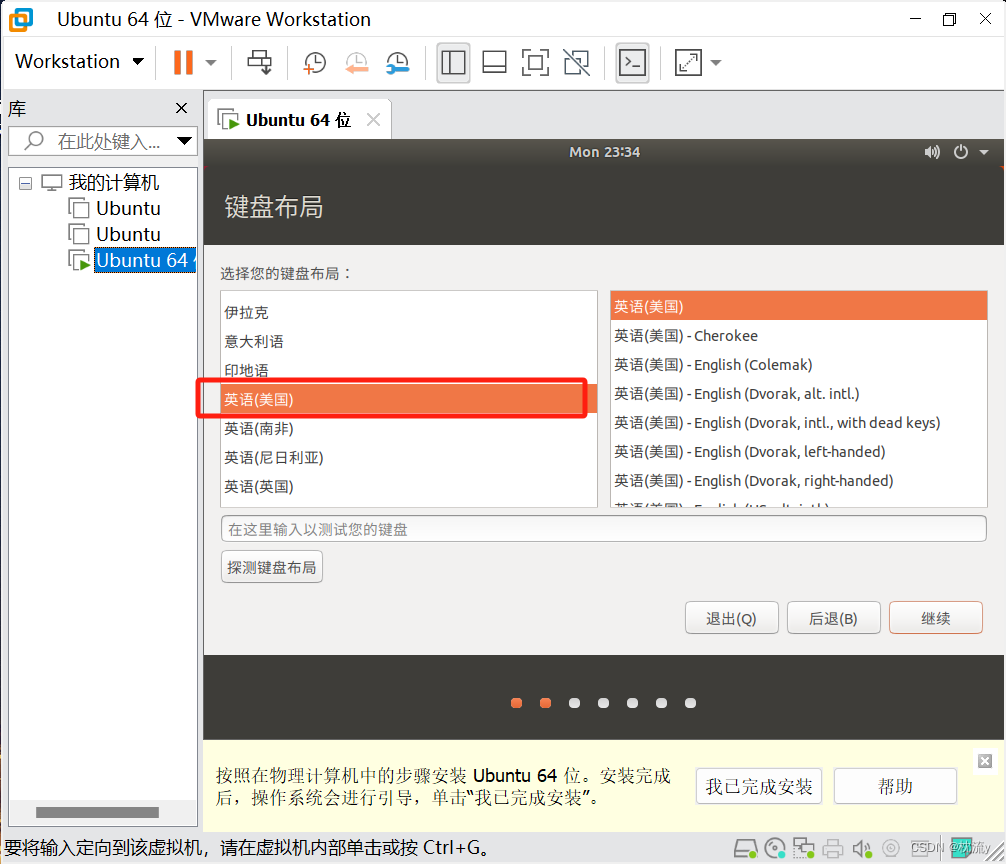The image size is (1006, 864).
Task: Toggle the library sidebar view
Action: click(x=453, y=62)
